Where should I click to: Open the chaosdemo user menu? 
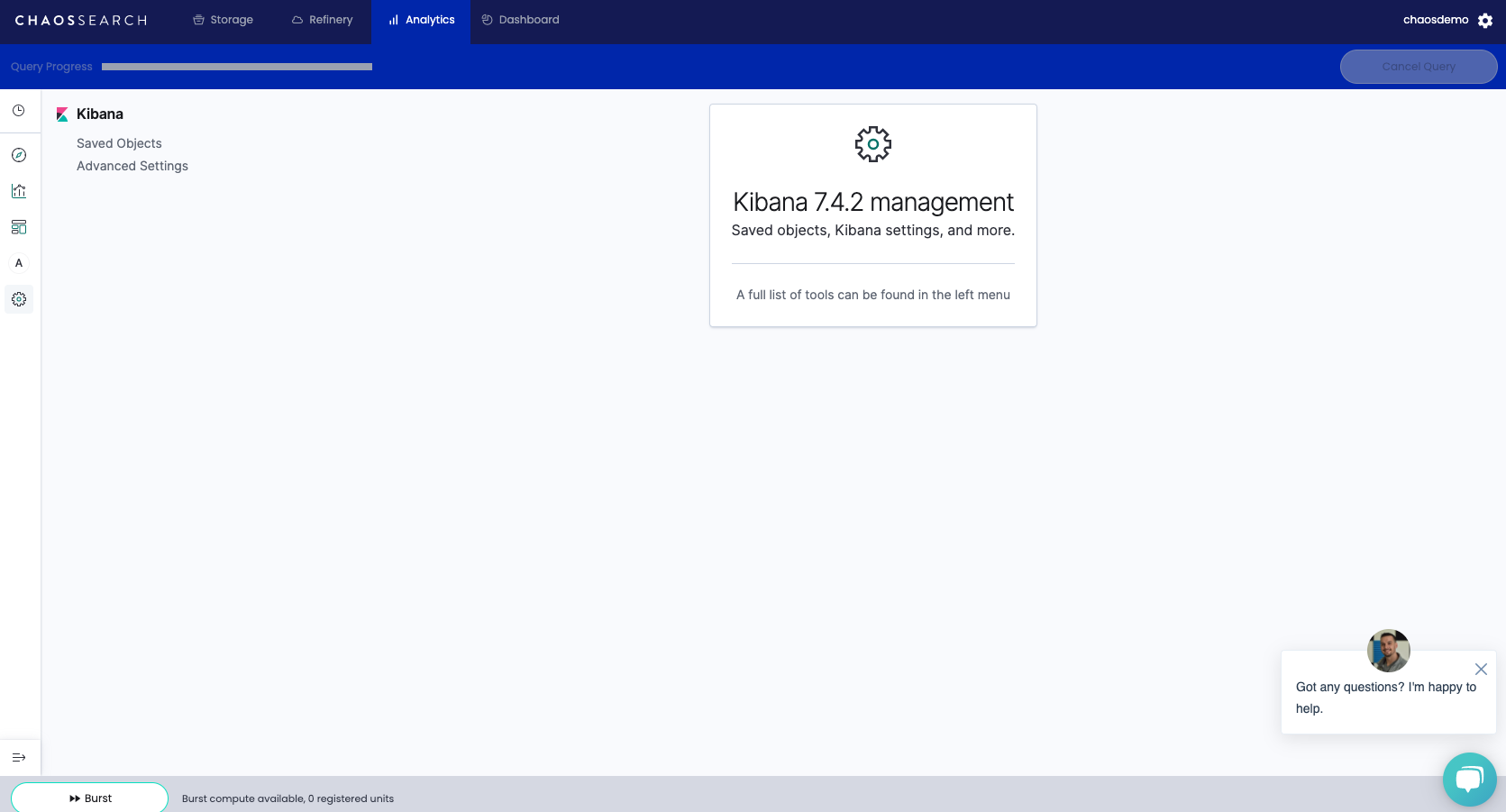[1436, 20]
